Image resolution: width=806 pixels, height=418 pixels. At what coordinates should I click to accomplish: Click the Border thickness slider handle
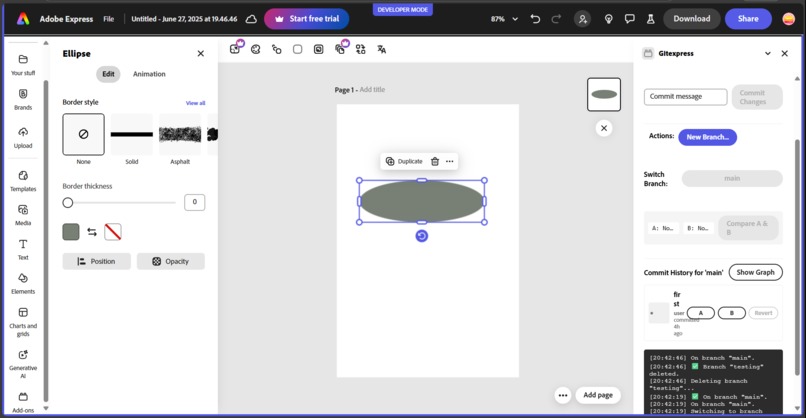68,203
